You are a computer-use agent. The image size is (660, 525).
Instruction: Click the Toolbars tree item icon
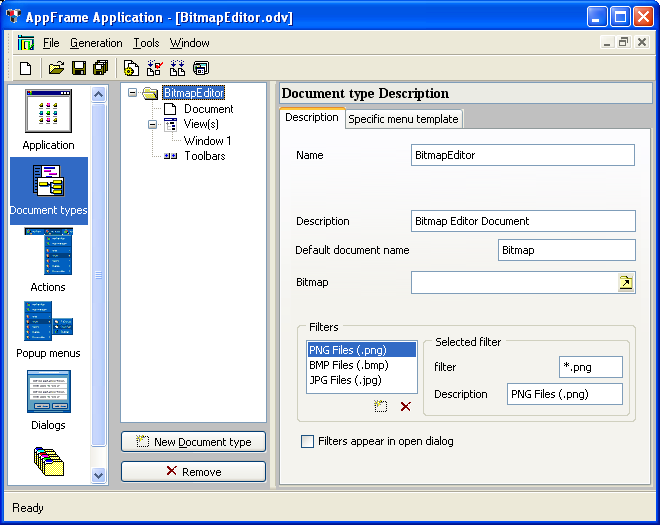[170, 156]
